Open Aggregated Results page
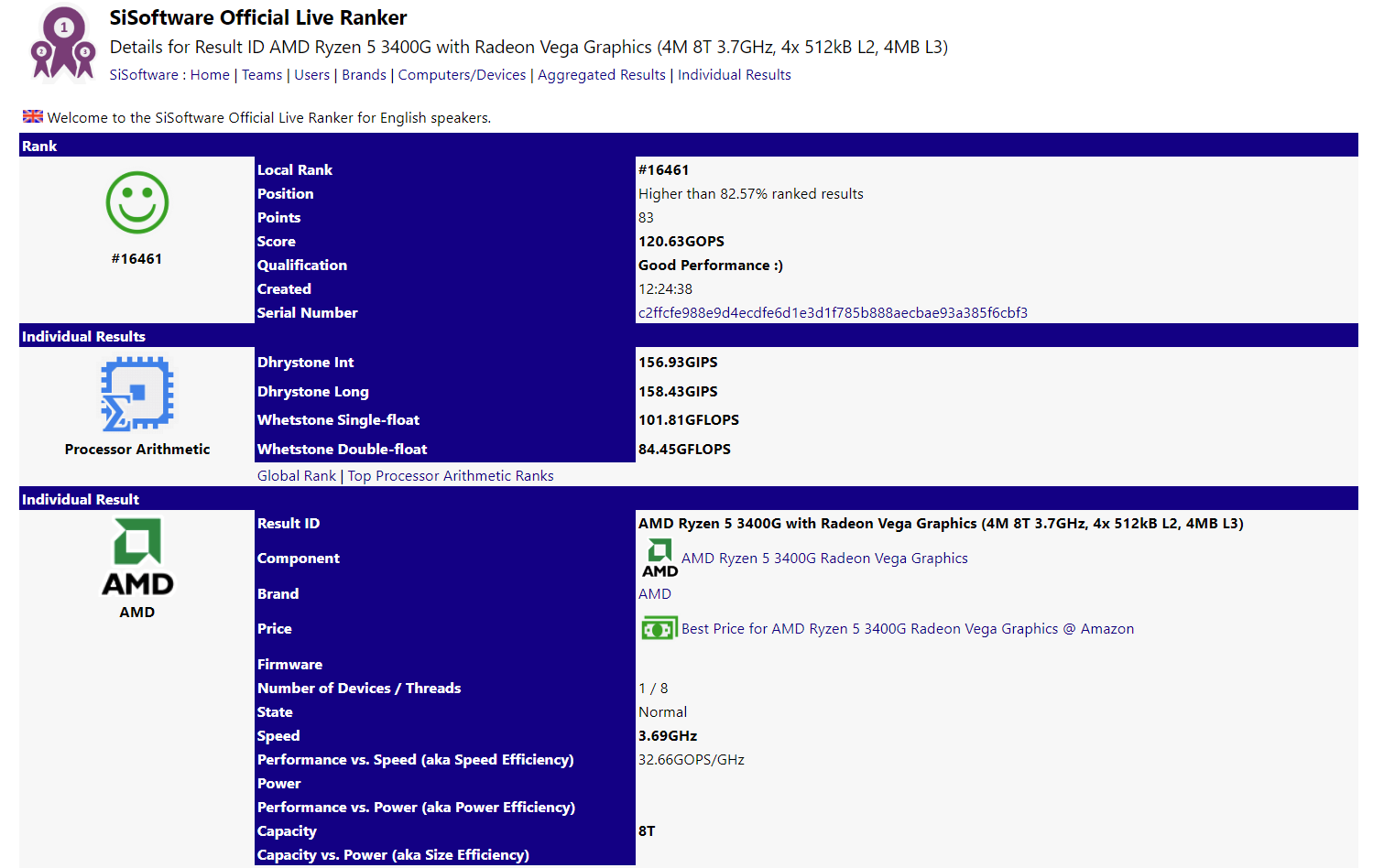 point(601,75)
